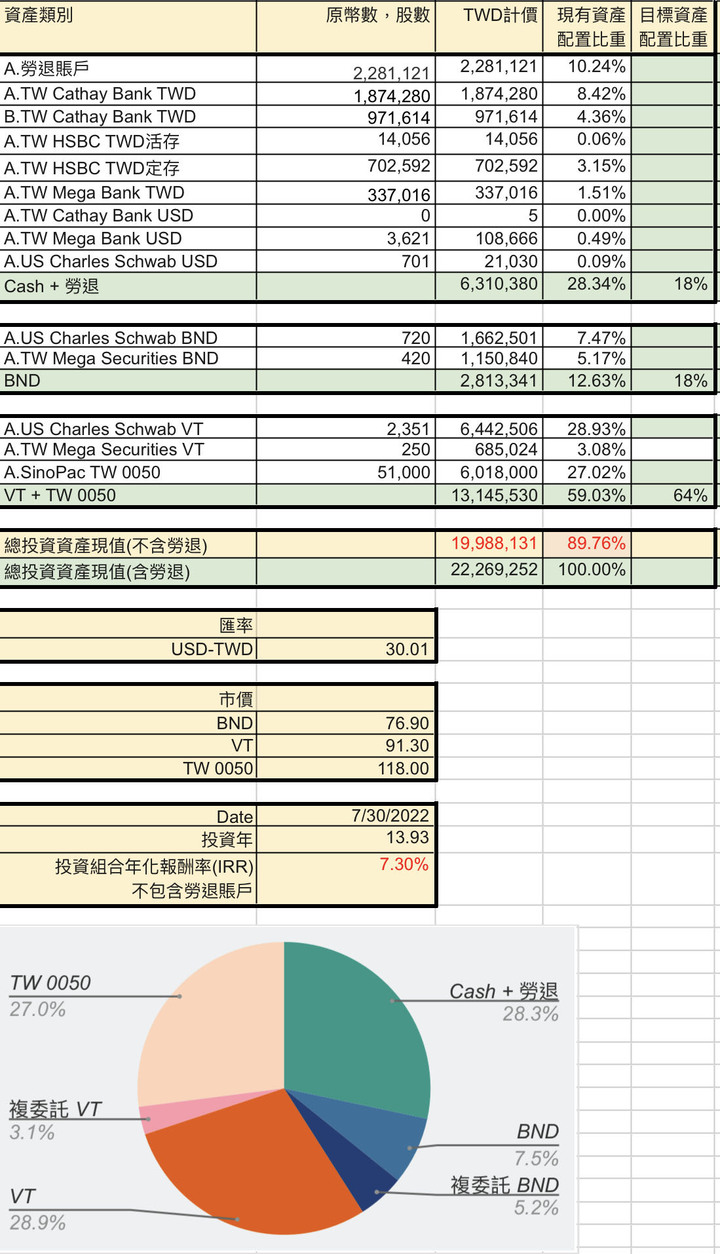Viewport: 720px width, 1254px height.
Task: Click the VT + TW 0050 subtotal label
Action: click(x=128, y=495)
